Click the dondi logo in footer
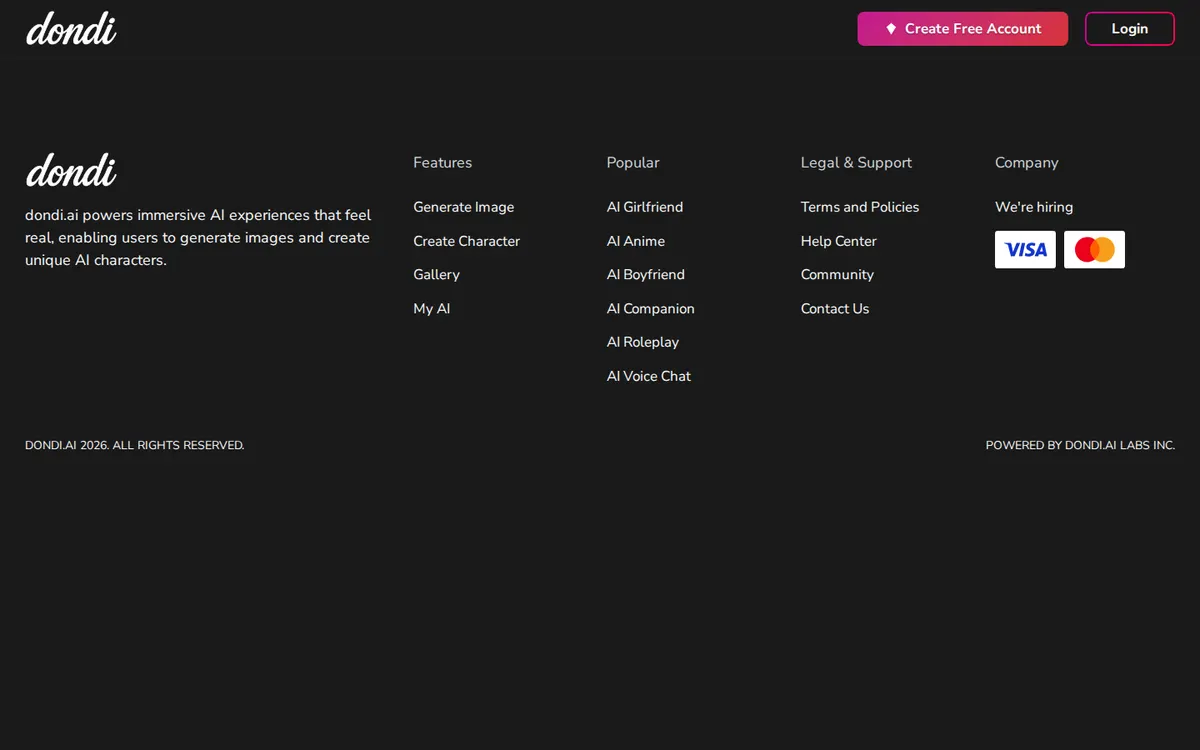The height and width of the screenshot is (750, 1200). [x=71, y=171]
